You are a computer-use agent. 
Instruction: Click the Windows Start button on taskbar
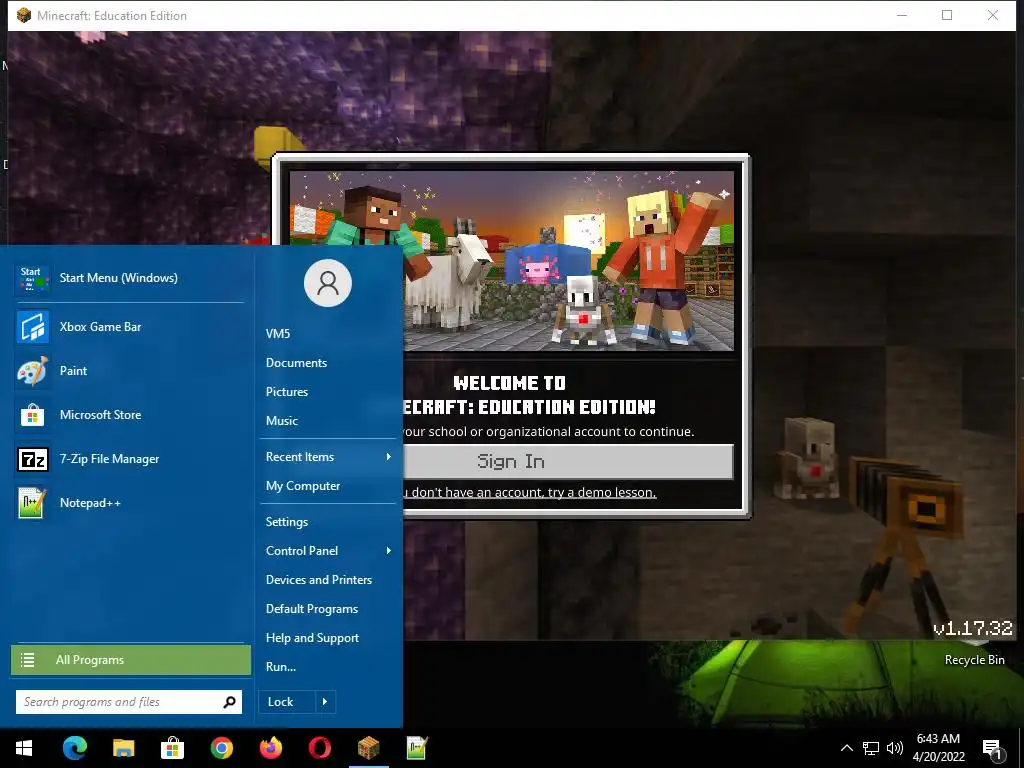click(x=24, y=748)
